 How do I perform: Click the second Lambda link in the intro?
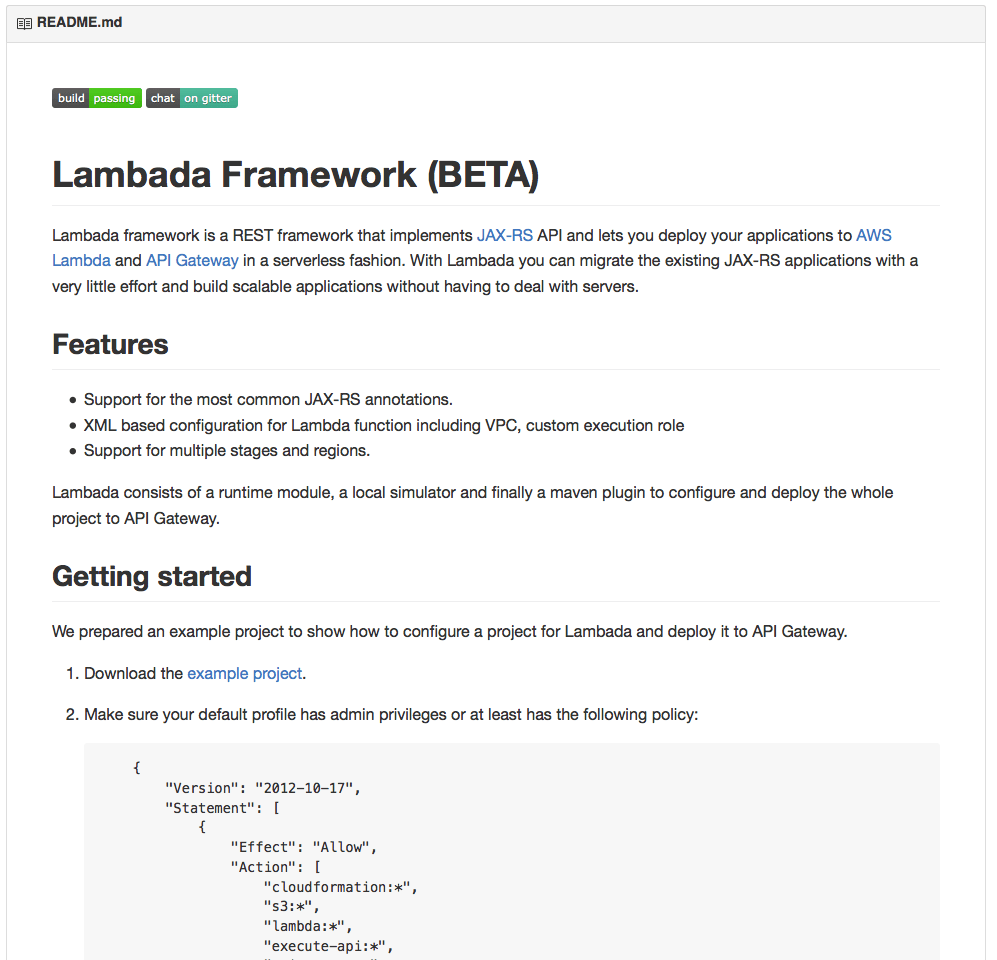pos(81,260)
